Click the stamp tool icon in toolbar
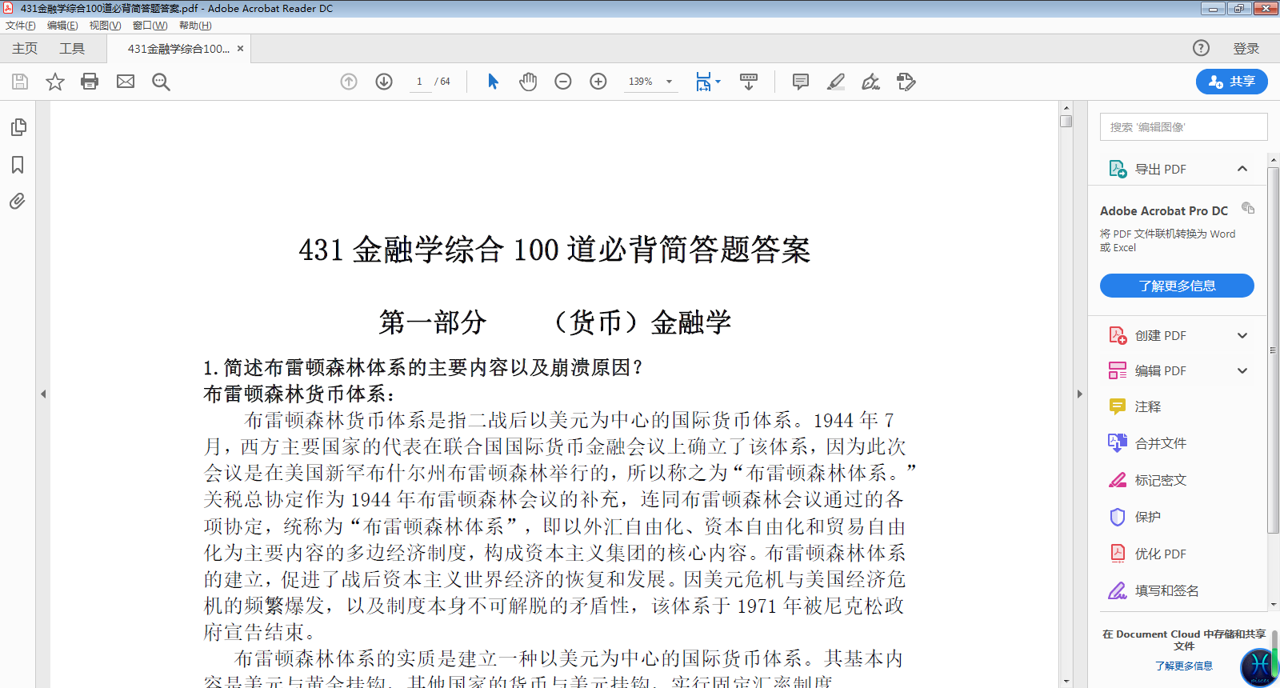The width and height of the screenshot is (1280, 688). [x=906, y=82]
